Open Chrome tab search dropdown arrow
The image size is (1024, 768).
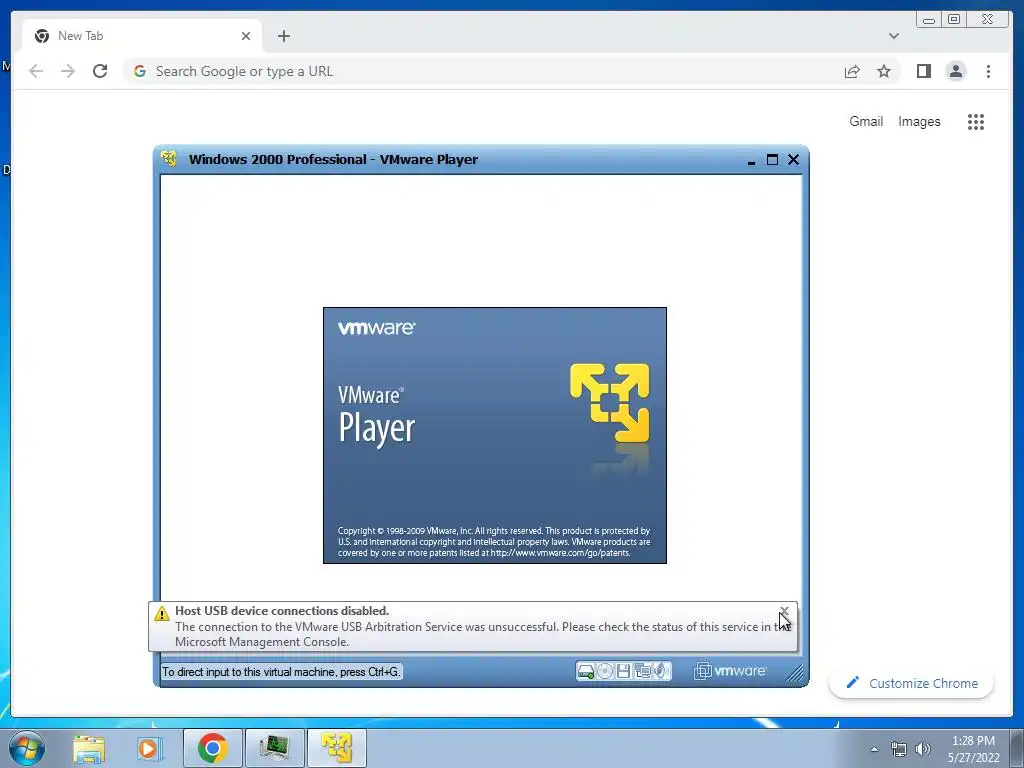click(x=894, y=36)
